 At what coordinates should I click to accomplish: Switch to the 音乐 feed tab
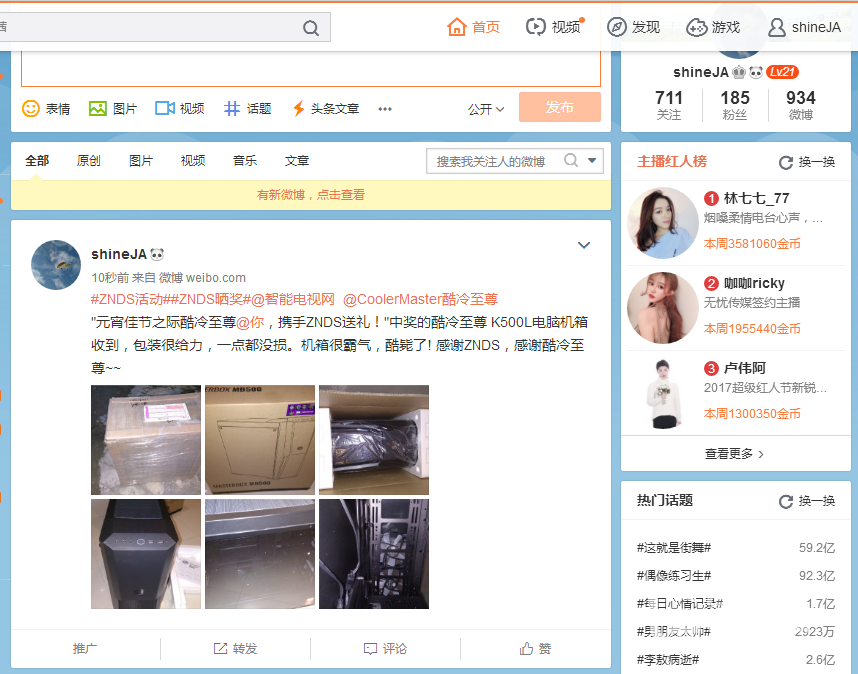click(245, 160)
